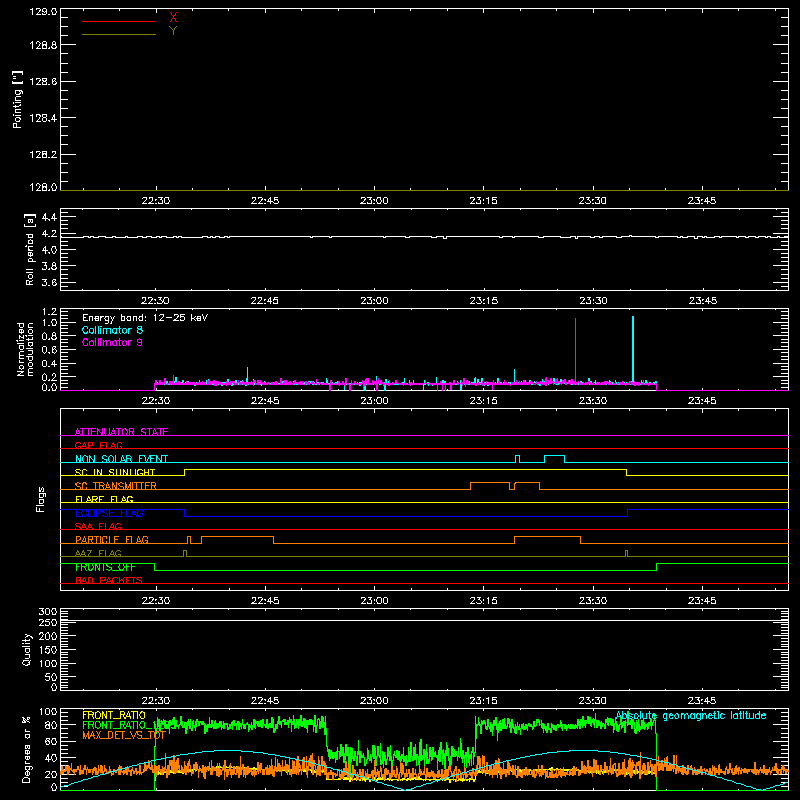Click the wide NON_SOLAR_EVENT cyan pulse
This screenshot has width=800, height=800.
click(x=554, y=459)
